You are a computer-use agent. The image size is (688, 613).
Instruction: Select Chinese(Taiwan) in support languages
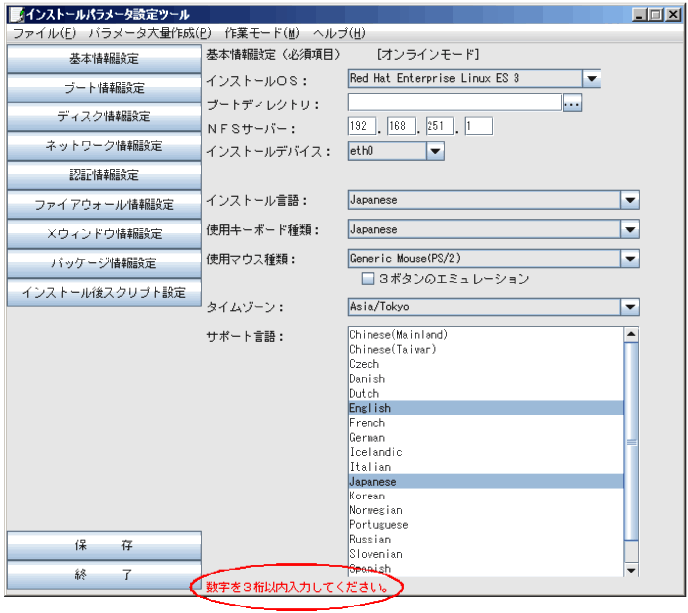click(x=486, y=350)
